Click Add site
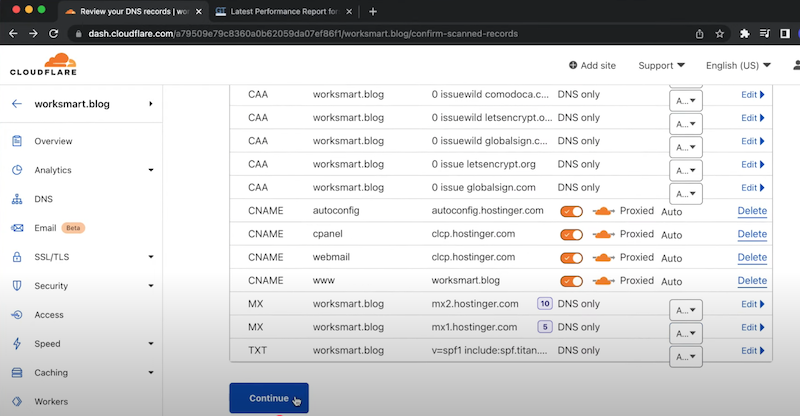The width and height of the screenshot is (800, 416). click(x=592, y=65)
